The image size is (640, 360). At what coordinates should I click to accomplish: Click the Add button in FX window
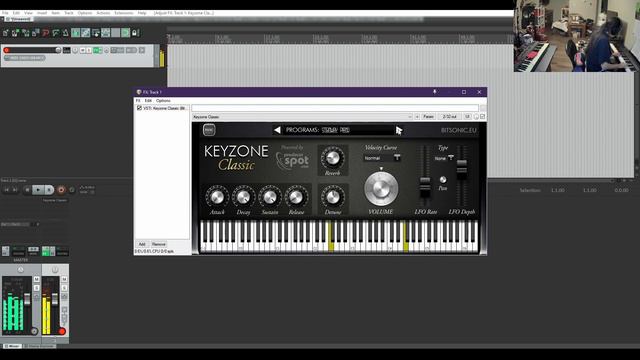142,244
